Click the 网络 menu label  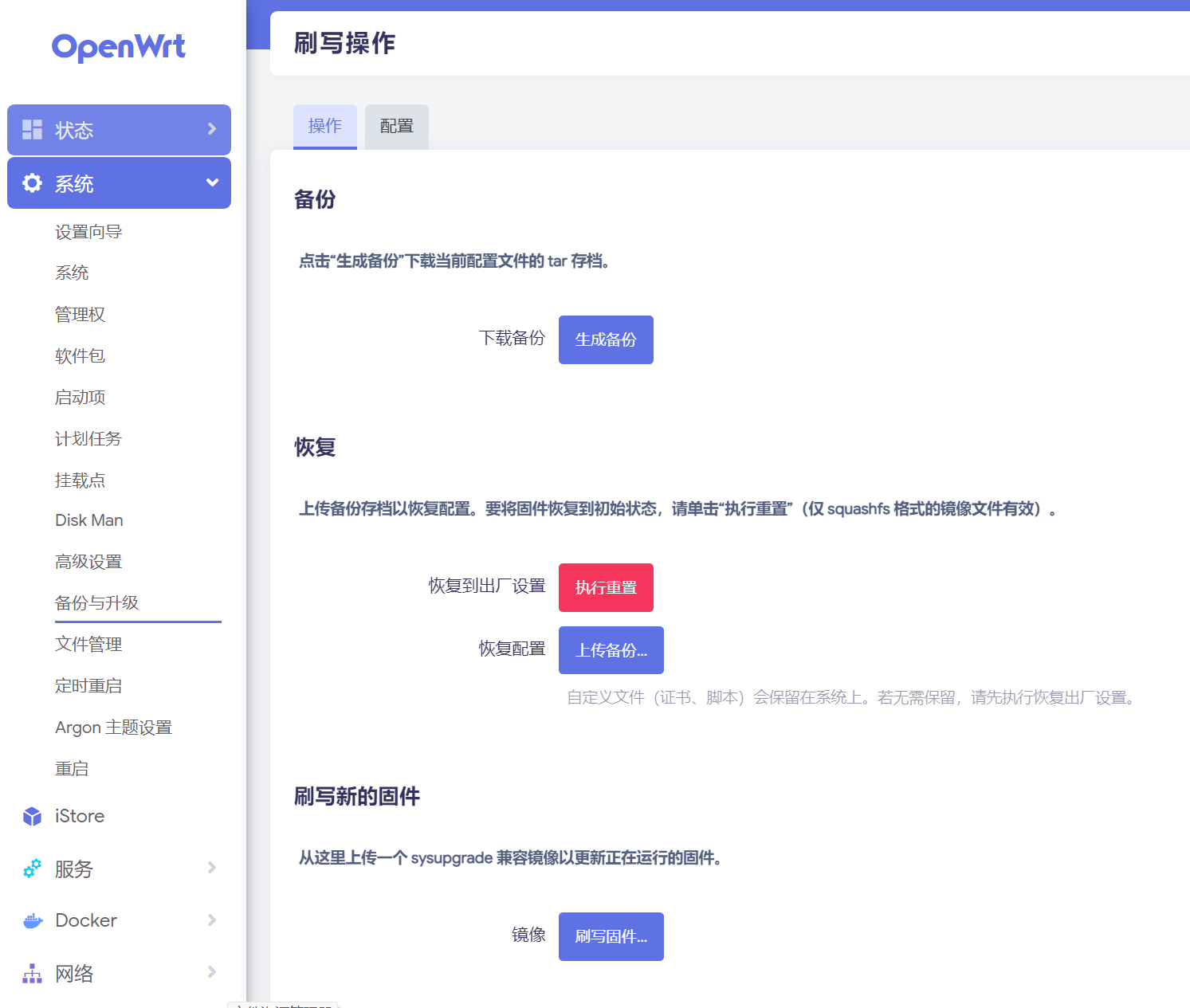[x=74, y=974]
